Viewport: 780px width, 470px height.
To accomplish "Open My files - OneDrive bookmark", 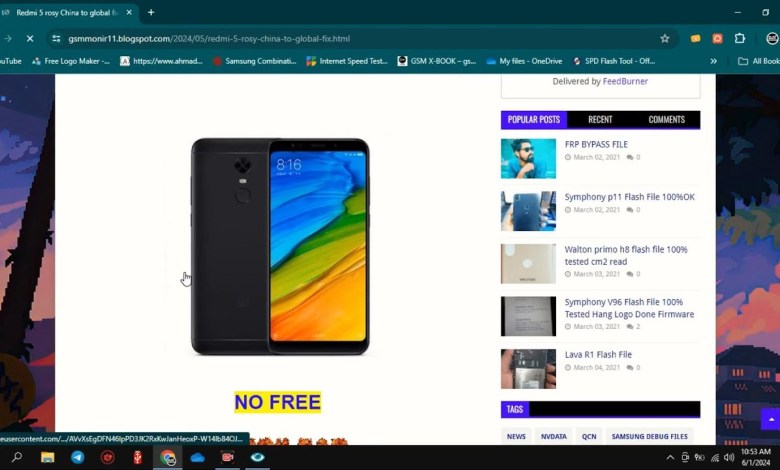I will 524,61.
